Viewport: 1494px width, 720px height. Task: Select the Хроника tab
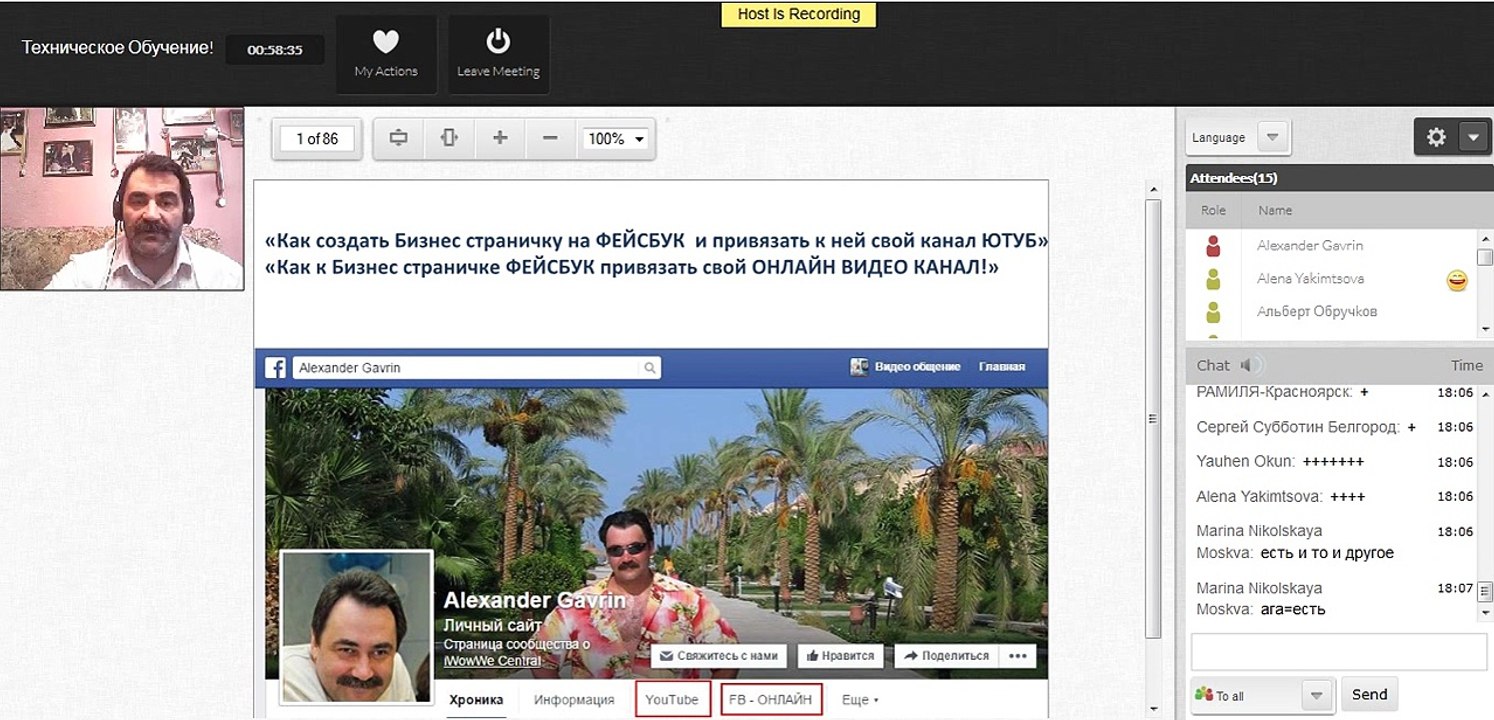coord(476,699)
